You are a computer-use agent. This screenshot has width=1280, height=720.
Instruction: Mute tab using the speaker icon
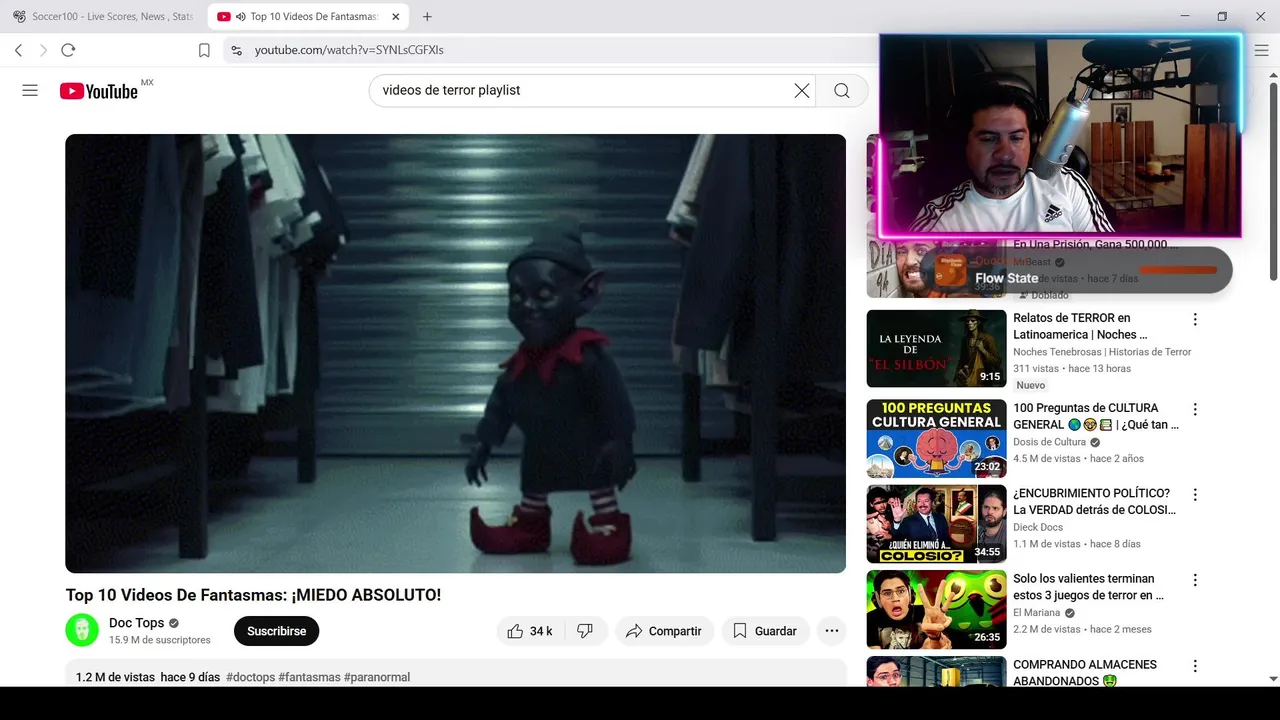tap(241, 17)
